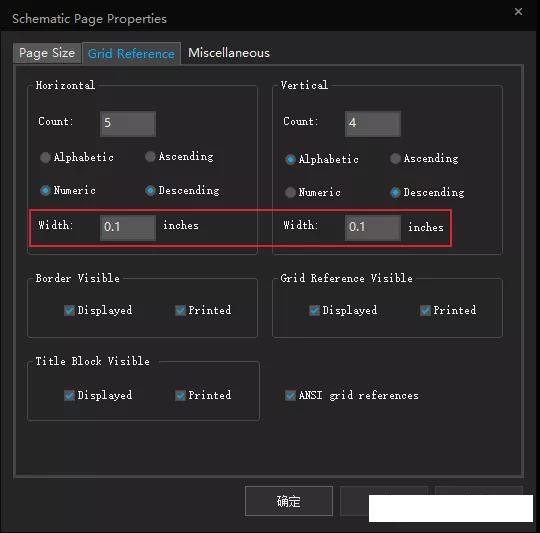
Task: Select Vertical Alphabetic radio button
Action: click(290, 159)
